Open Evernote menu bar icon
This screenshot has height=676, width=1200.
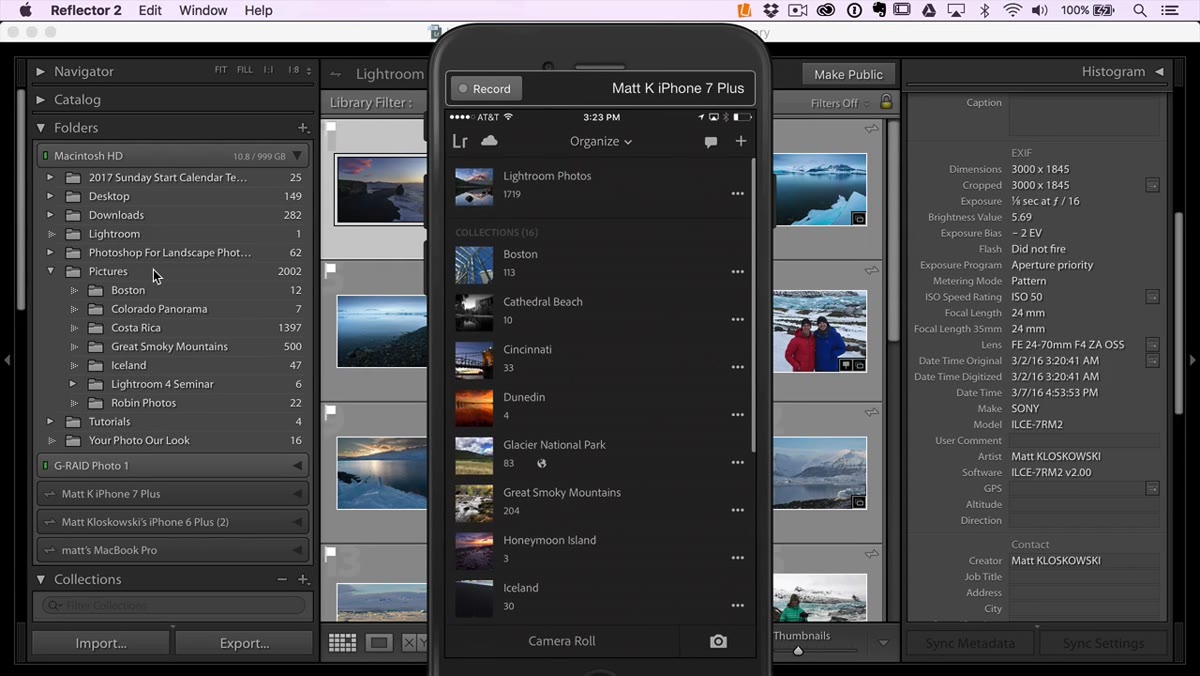pos(879,10)
